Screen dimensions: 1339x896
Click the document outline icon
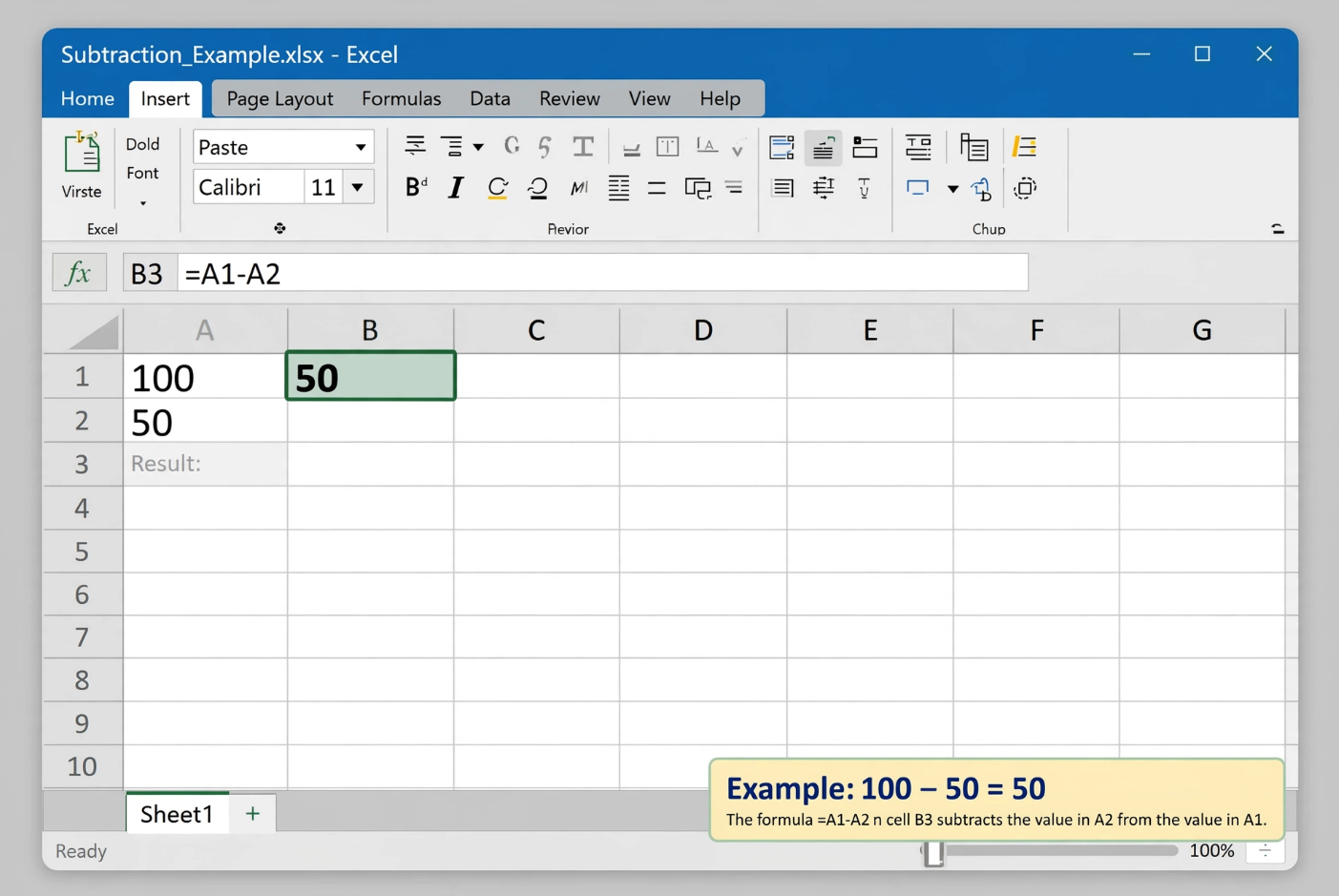click(973, 147)
